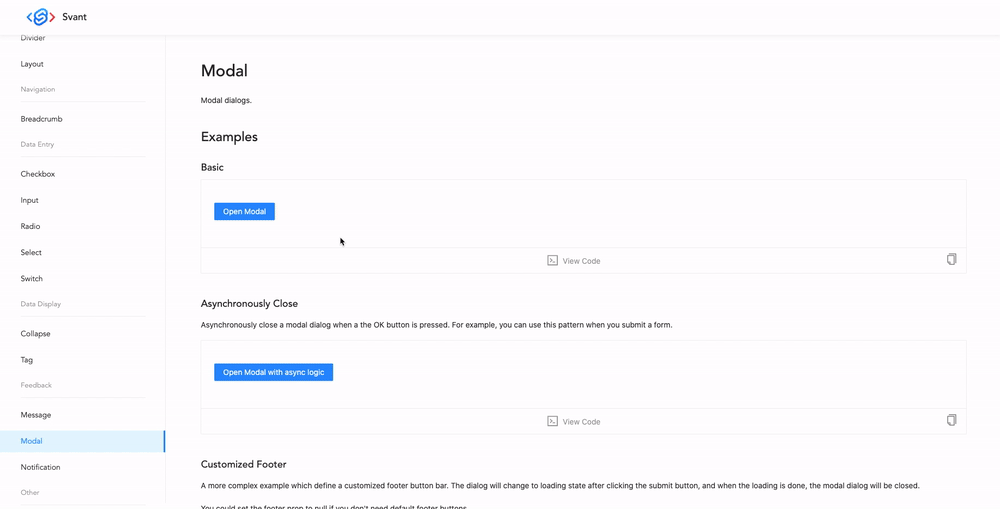Expand View Code for Basic example
The height and width of the screenshot is (509, 1000).
581,261
